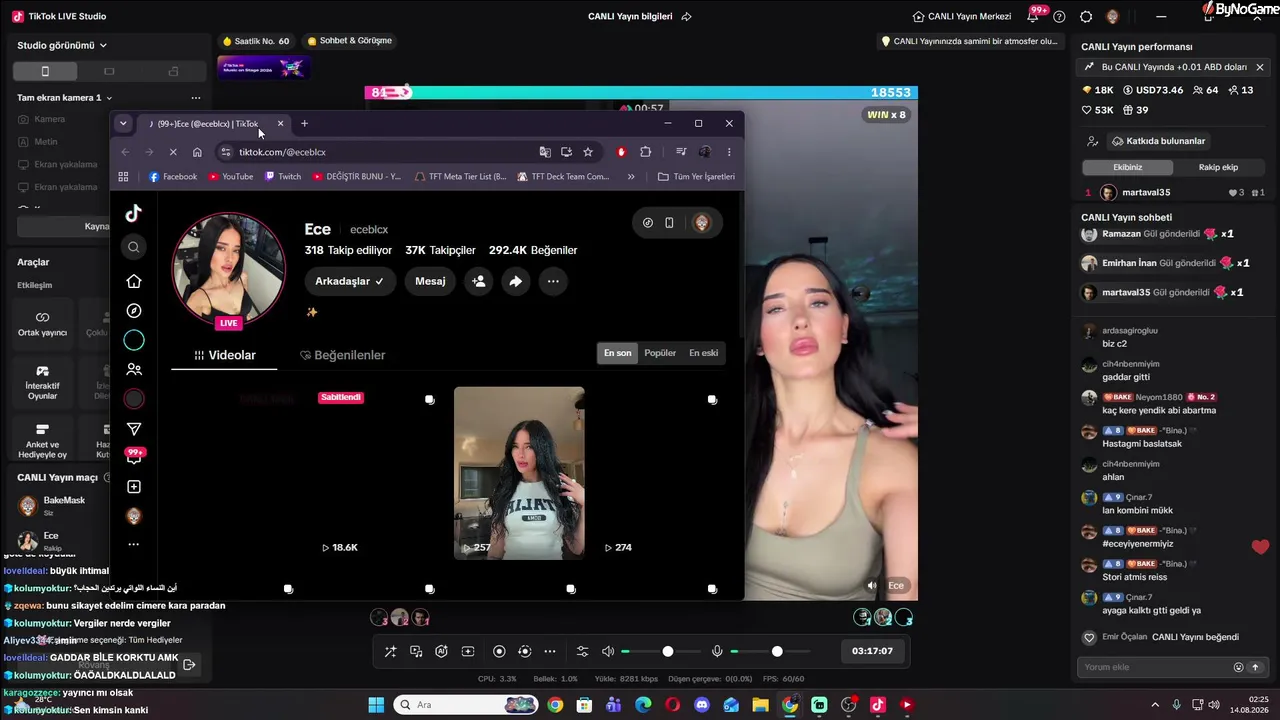The image size is (1280, 720).
Task: Click the add-friend icon on Ece's profile
Action: [x=479, y=281]
